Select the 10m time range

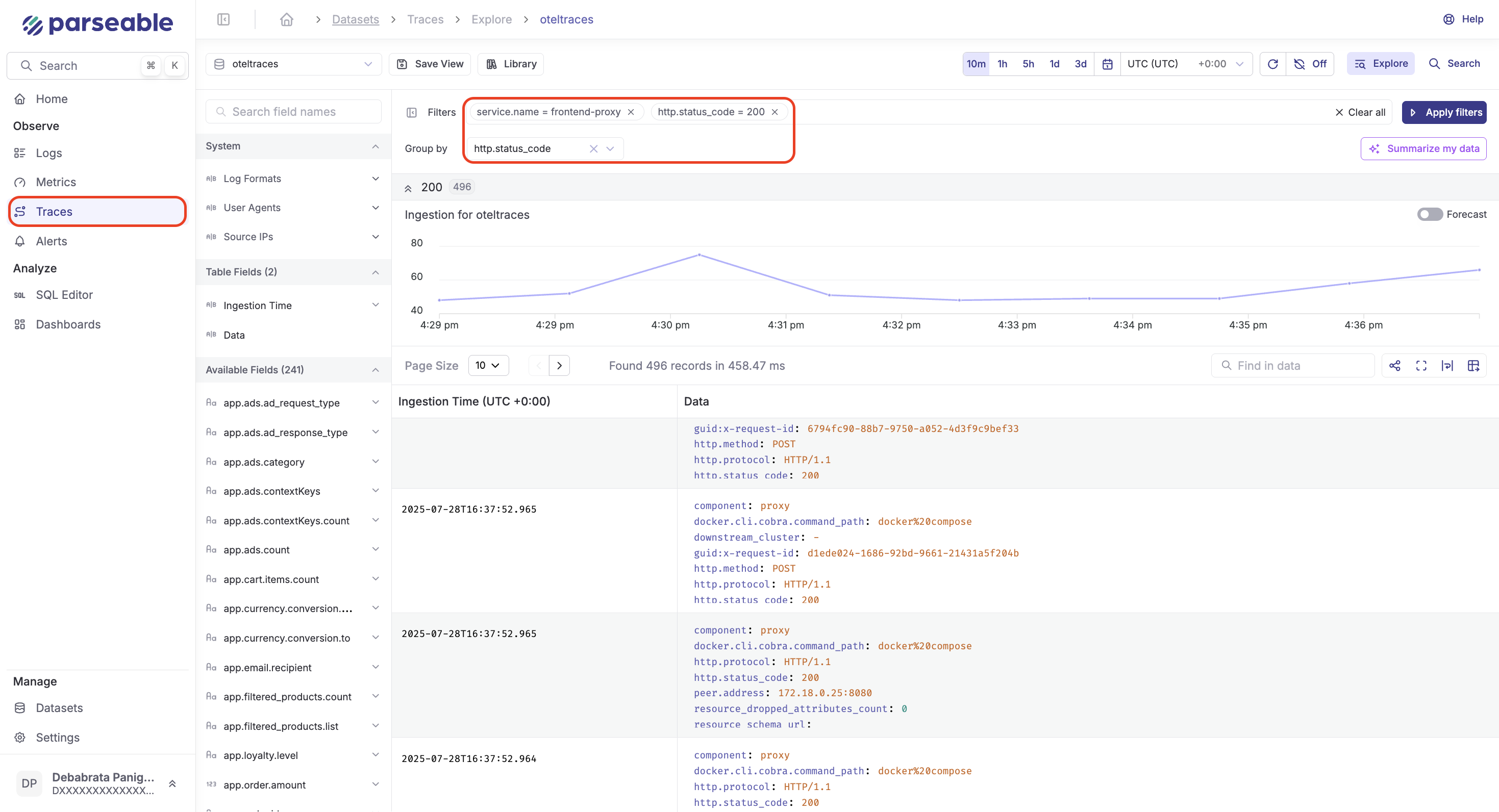(x=976, y=64)
